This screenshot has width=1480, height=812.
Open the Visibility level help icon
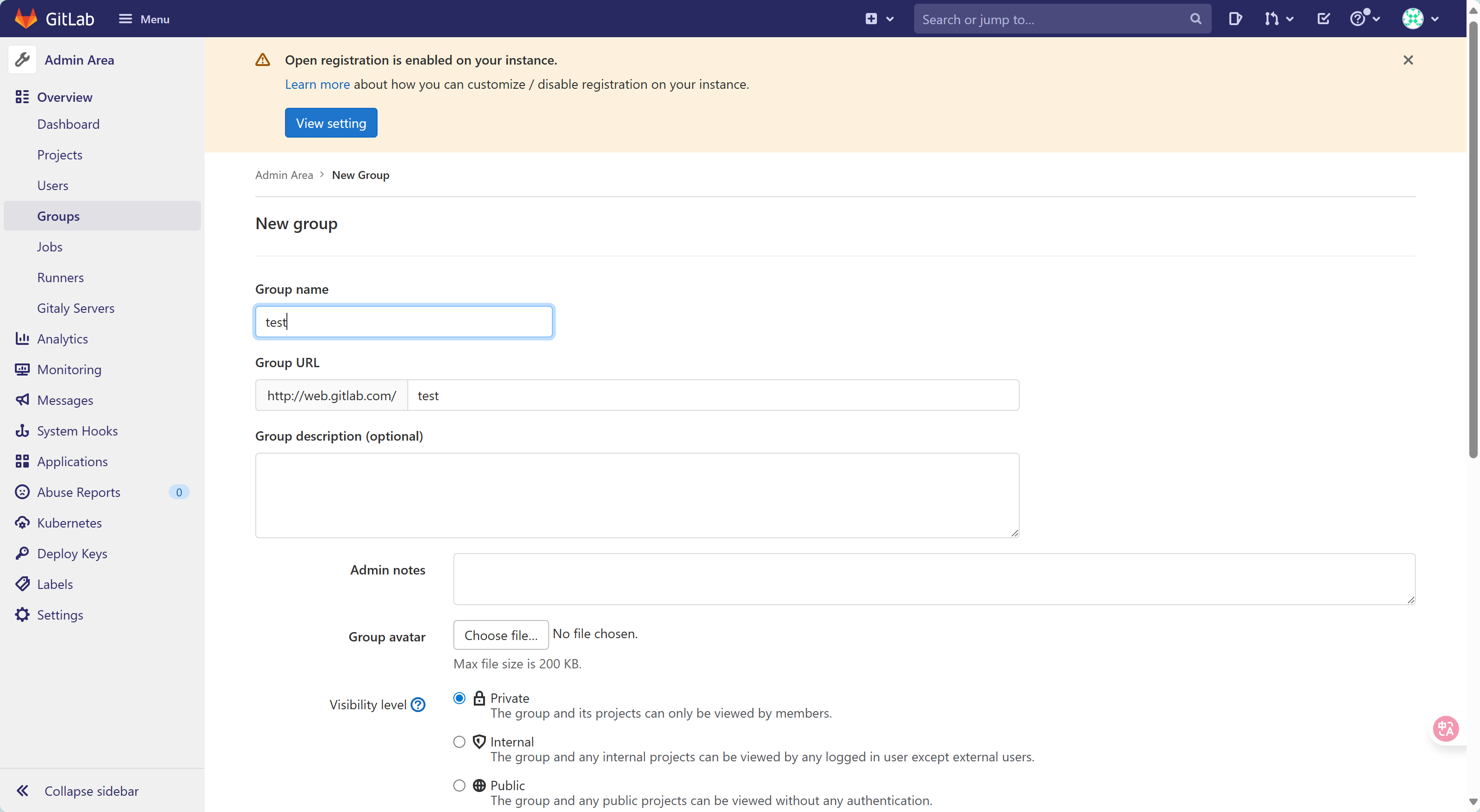tap(418, 705)
